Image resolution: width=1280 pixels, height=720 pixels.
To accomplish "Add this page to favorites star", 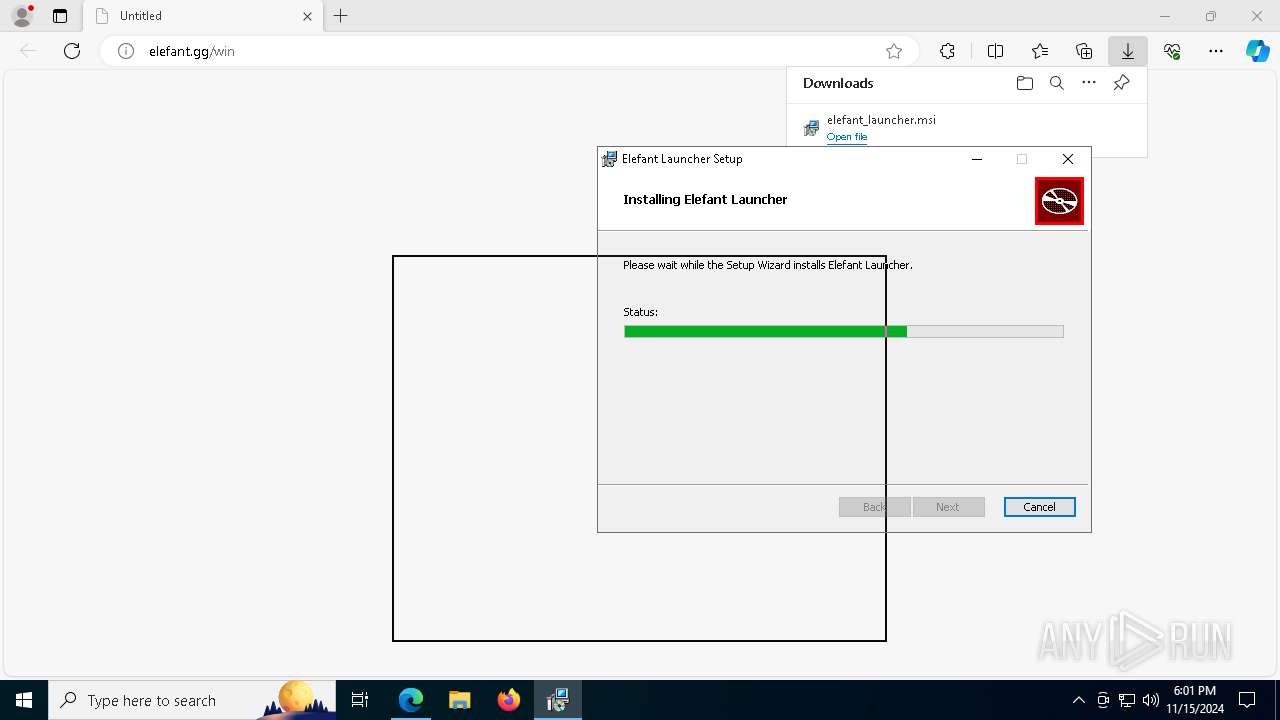I will (894, 51).
